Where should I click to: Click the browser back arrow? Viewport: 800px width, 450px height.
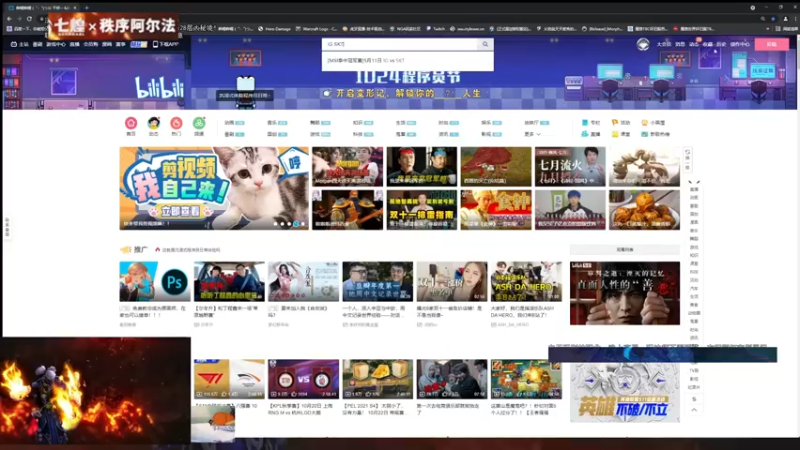tap(9, 19)
